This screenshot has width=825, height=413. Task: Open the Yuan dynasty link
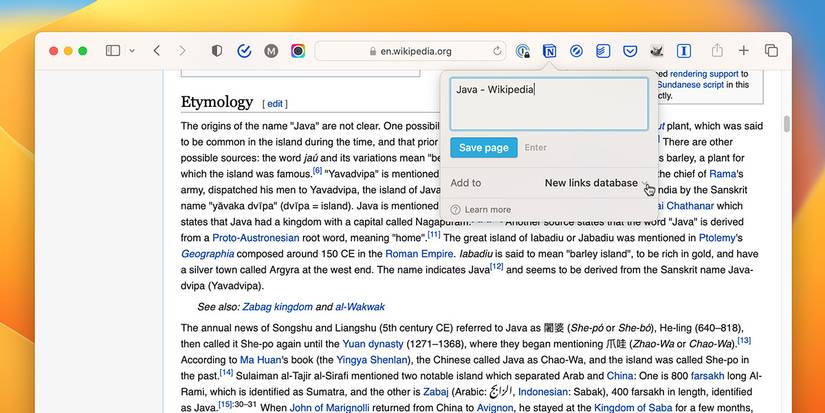pos(373,344)
